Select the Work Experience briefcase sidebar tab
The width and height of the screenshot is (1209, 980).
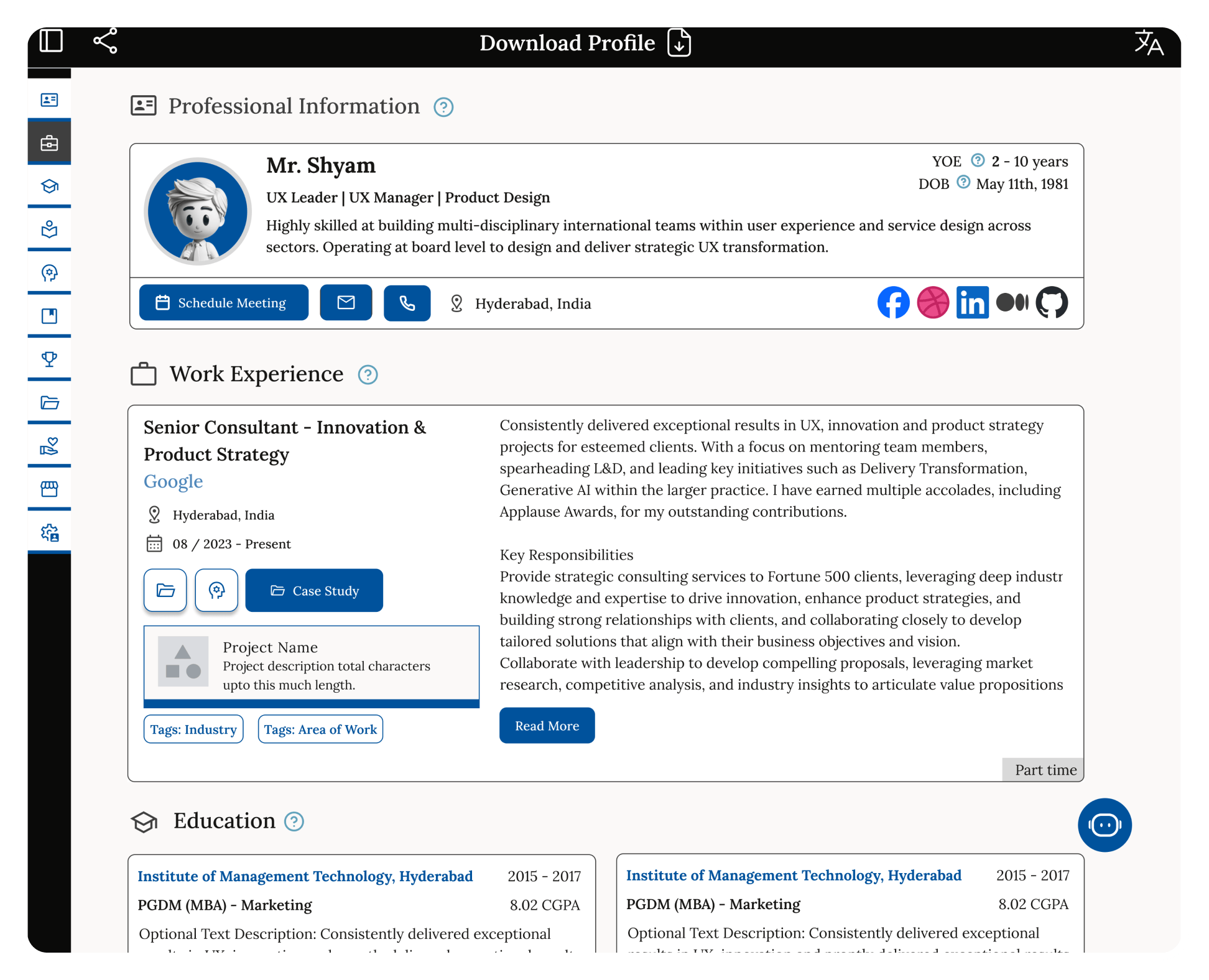(49, 143)
